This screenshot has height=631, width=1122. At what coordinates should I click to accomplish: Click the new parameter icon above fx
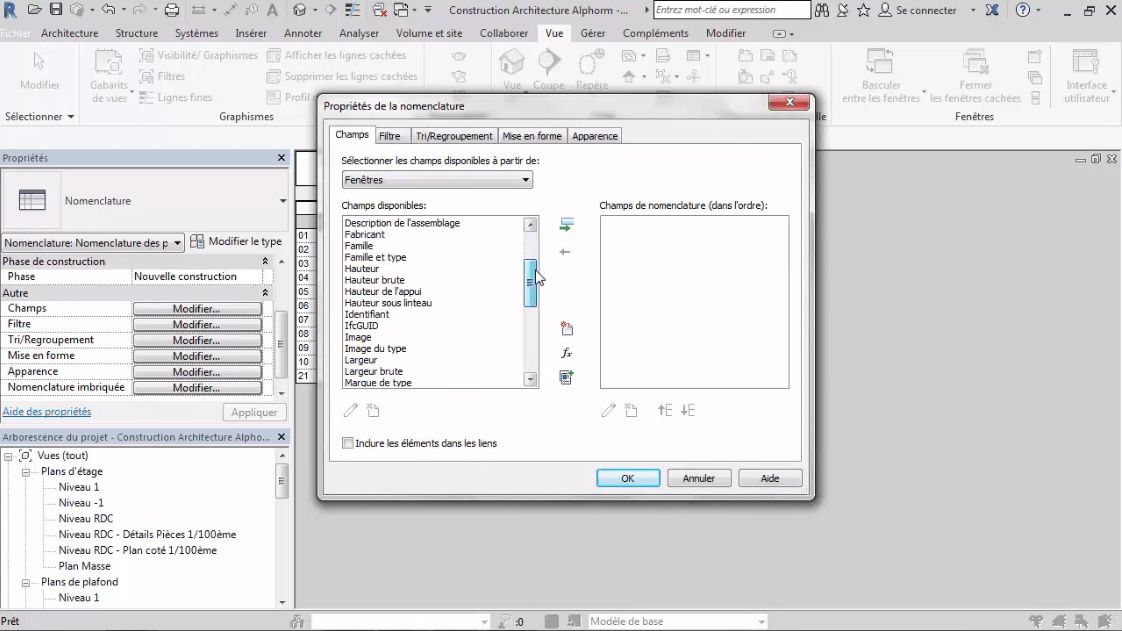(566, 328)
